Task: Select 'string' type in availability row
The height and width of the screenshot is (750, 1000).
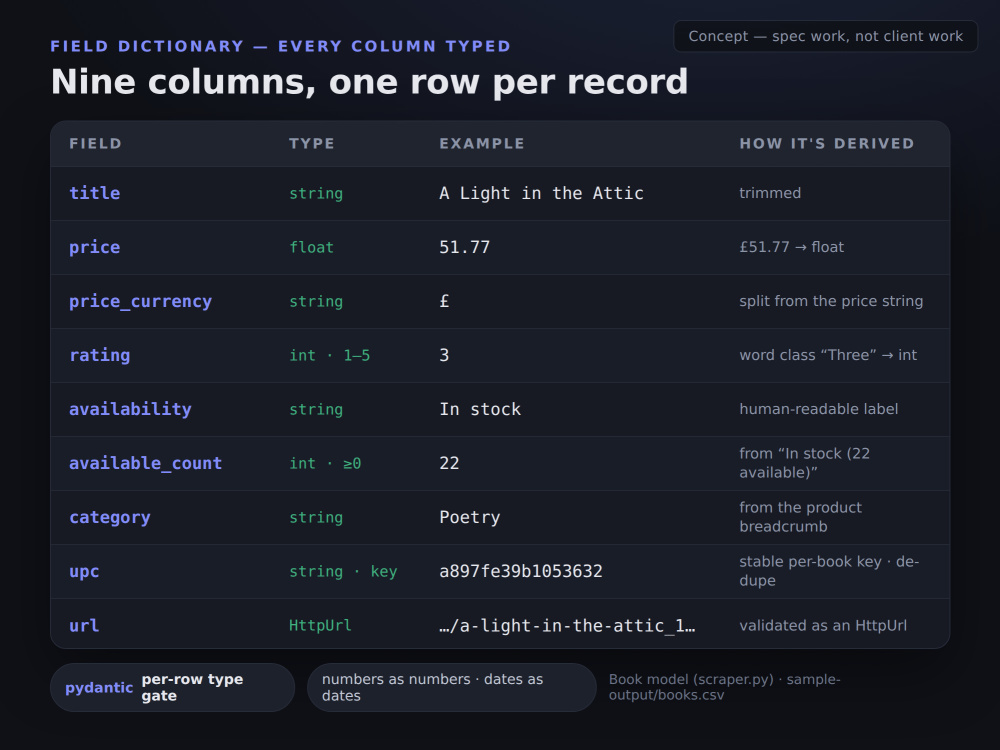Action: coord(316,409)
